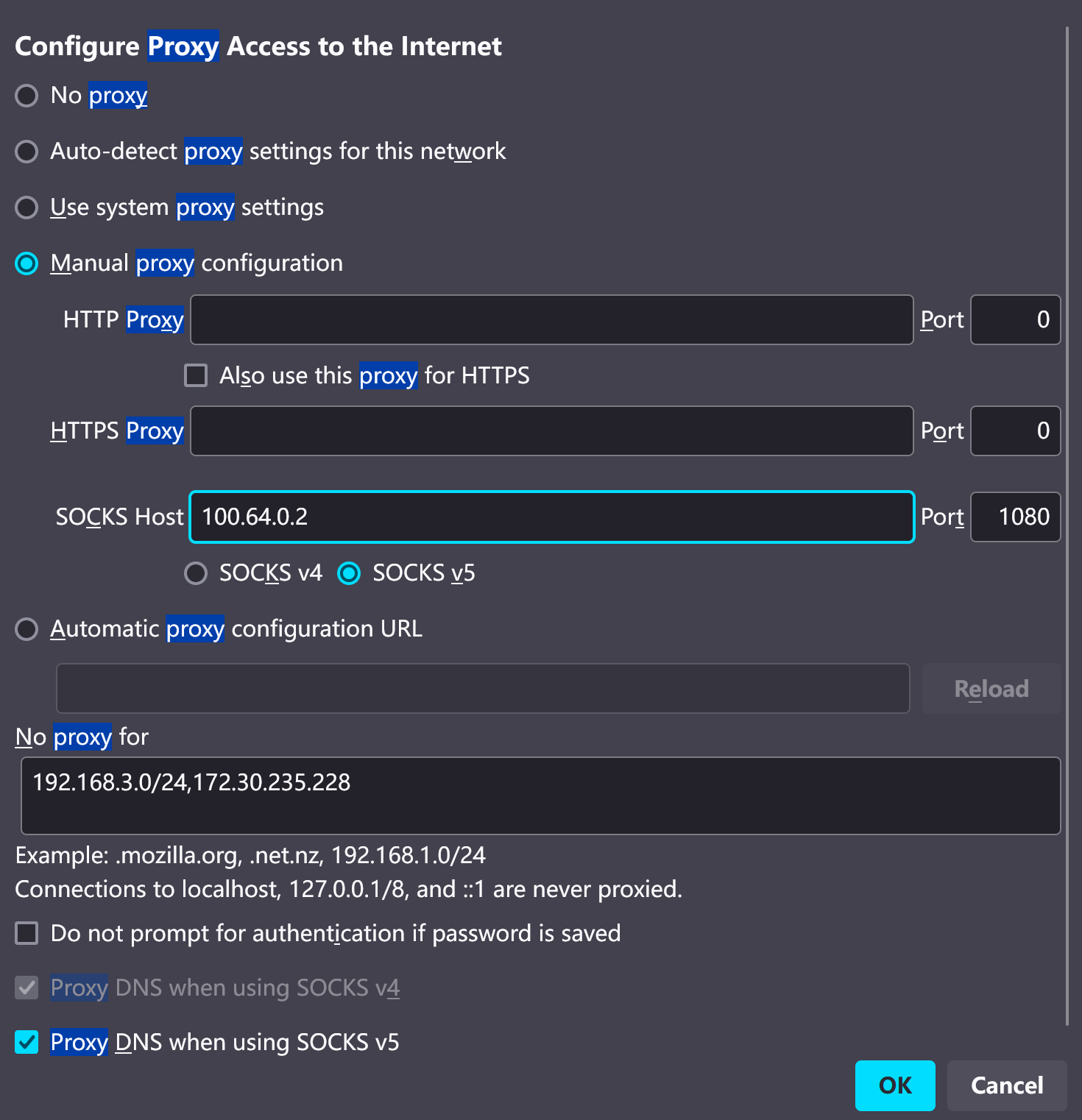Enable Also use this proxy for HTTPS
This screenshot has height=1120, width=1082.
pos(196,375)
